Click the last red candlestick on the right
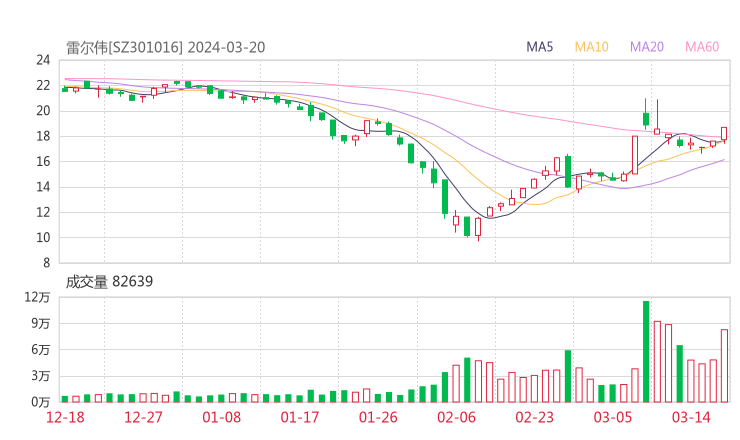Screen dimensions: 740x440 tap(724, 134)
